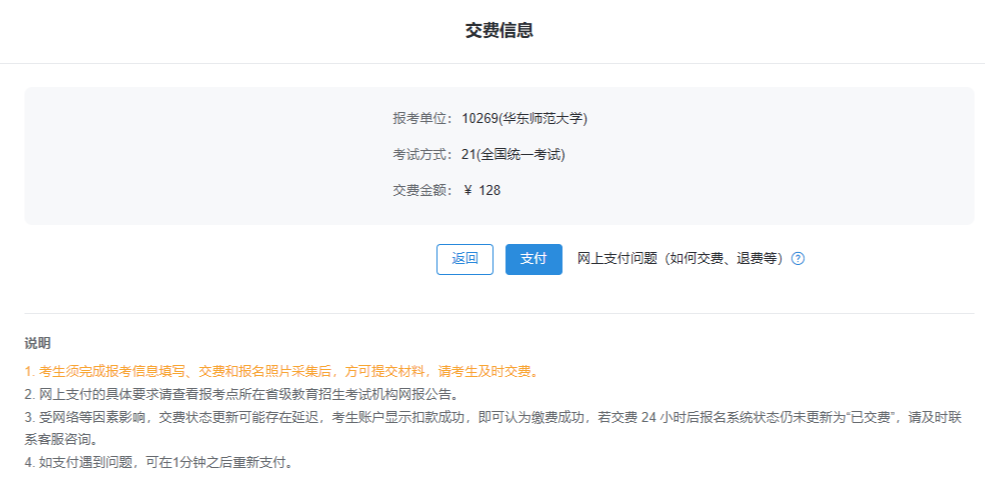Screen dimensions: 985x501
Task: Click note 4 about 1分钟之后重新支付
Action: [x=159, y=463]
